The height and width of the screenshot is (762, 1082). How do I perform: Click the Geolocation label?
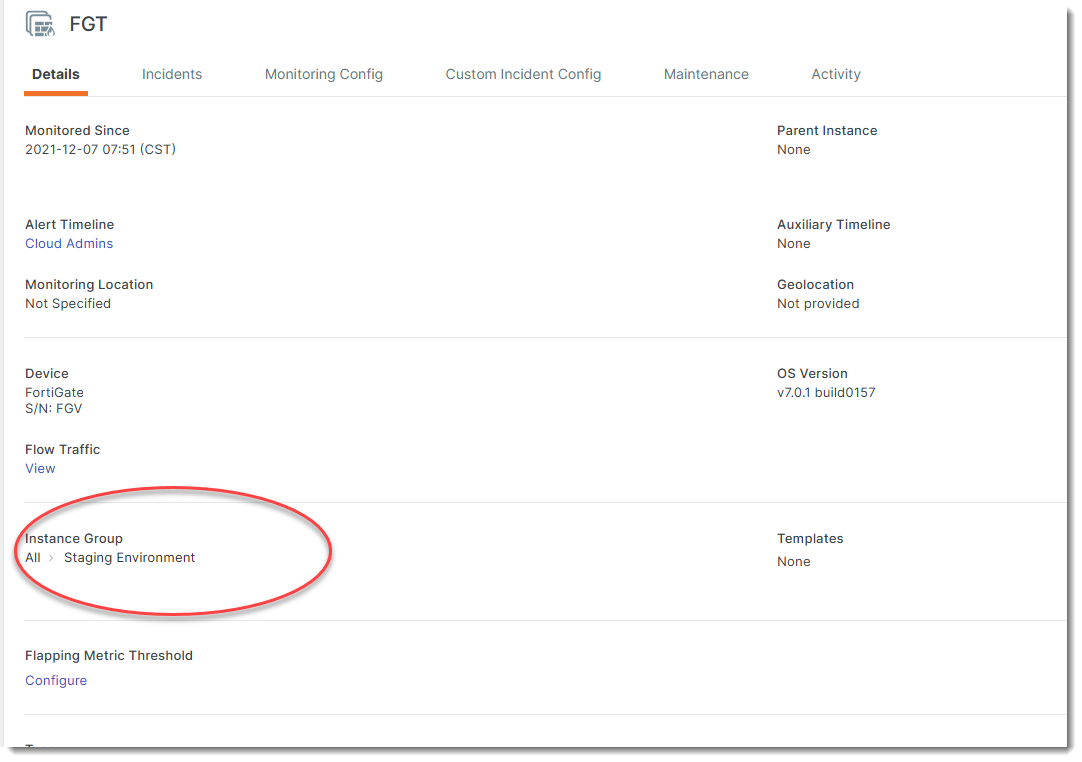(x=815, y=284)
